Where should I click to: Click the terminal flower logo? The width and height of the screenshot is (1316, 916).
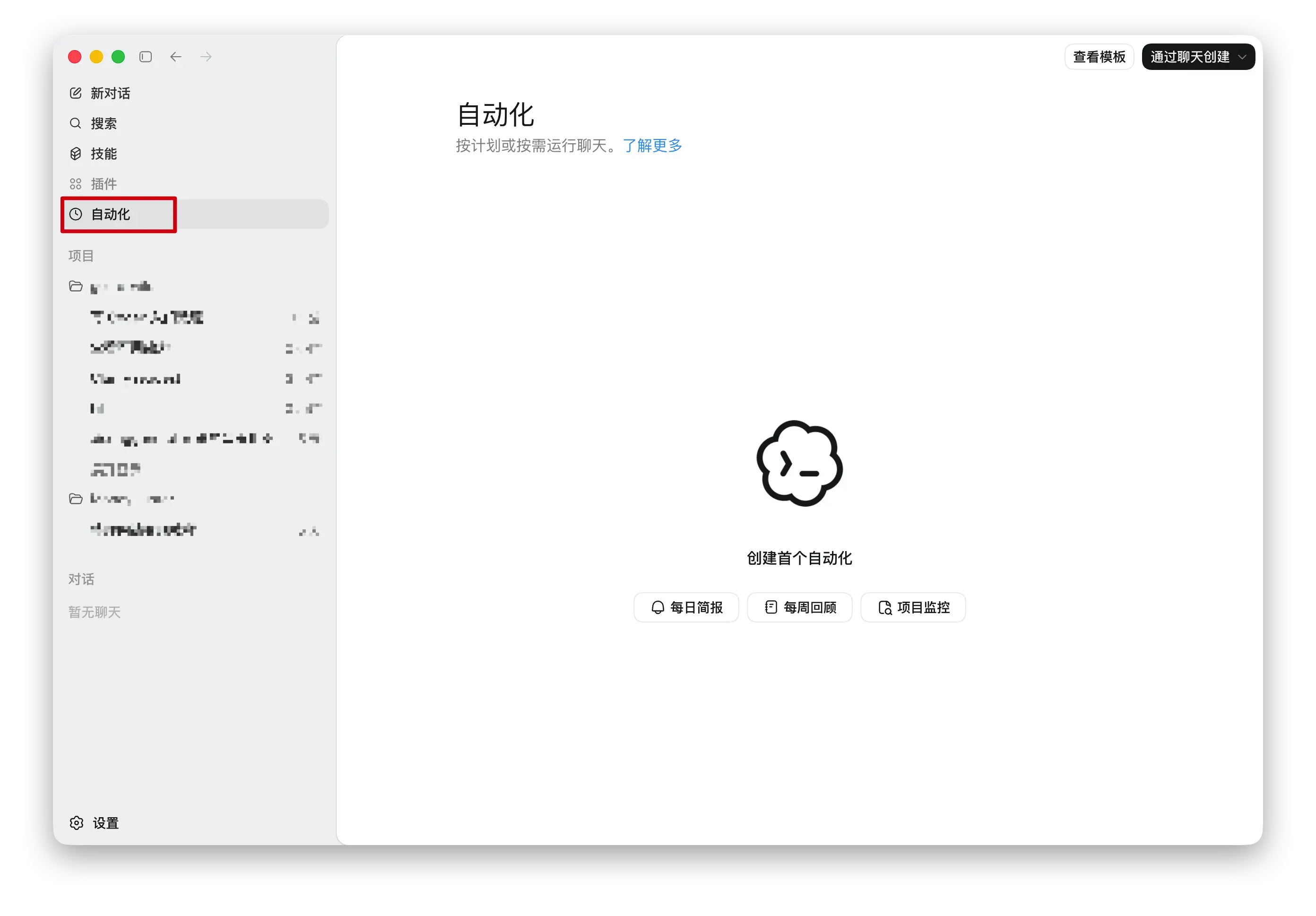click(799, 463)
